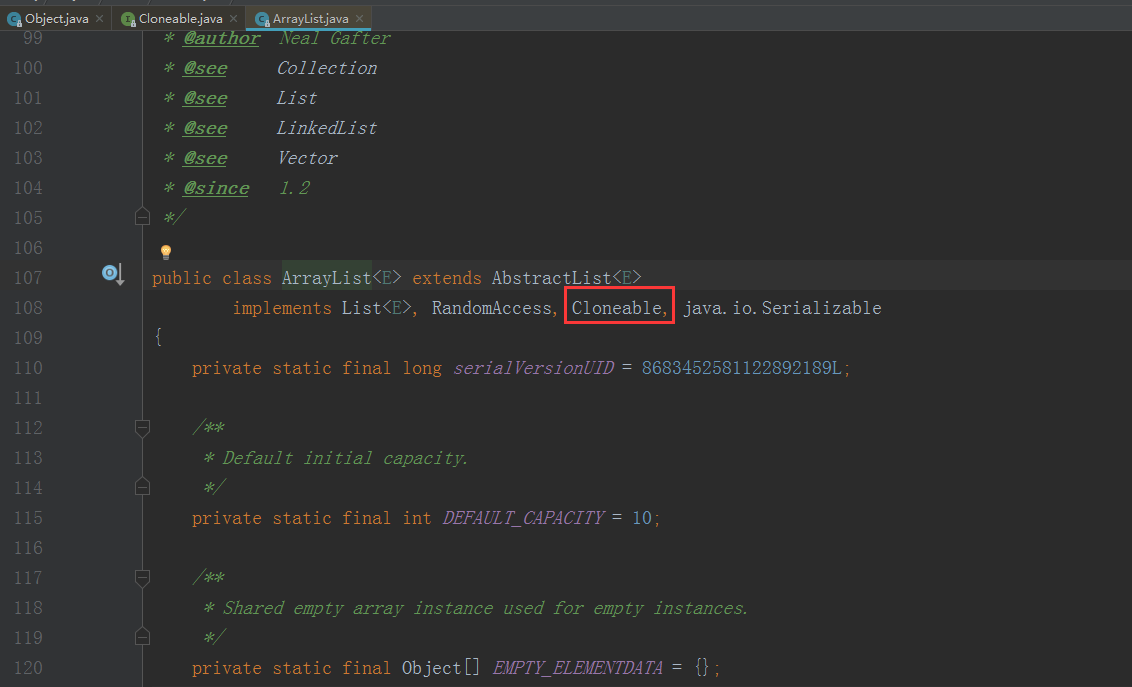
Task: Click the ArrayList class name on line 107
Action: tap(326, 278)
